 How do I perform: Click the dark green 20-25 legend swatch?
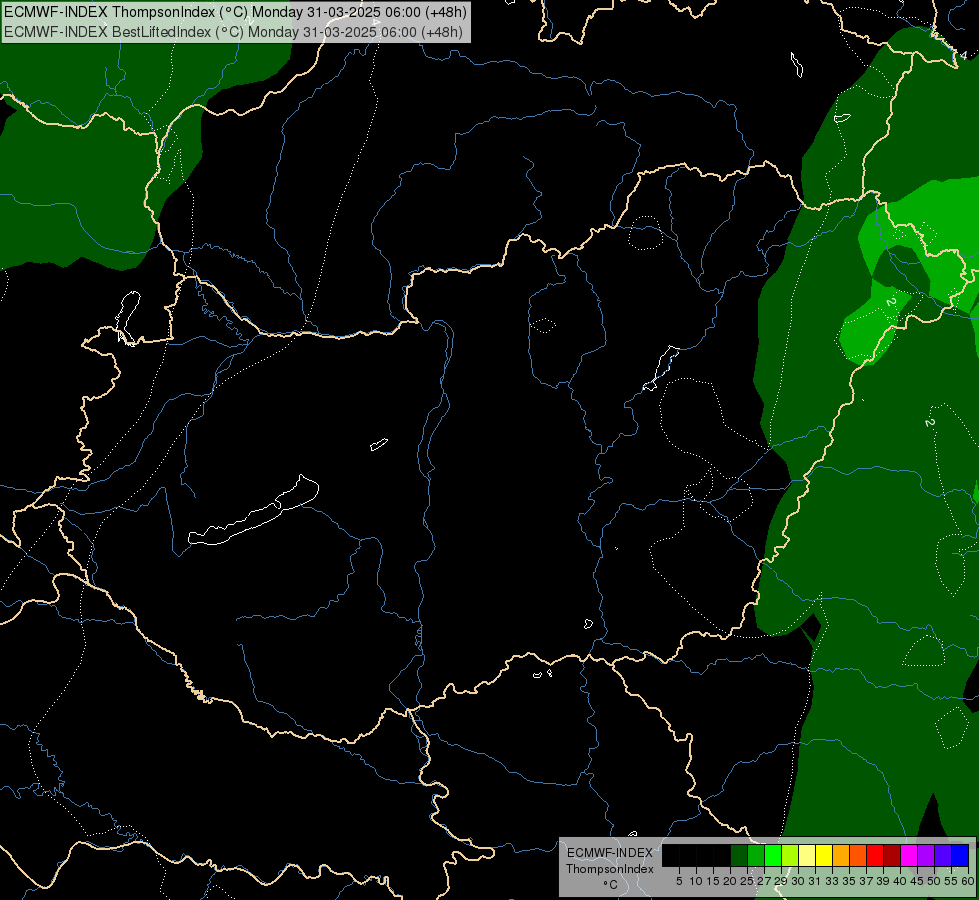(x=739, y=855)
